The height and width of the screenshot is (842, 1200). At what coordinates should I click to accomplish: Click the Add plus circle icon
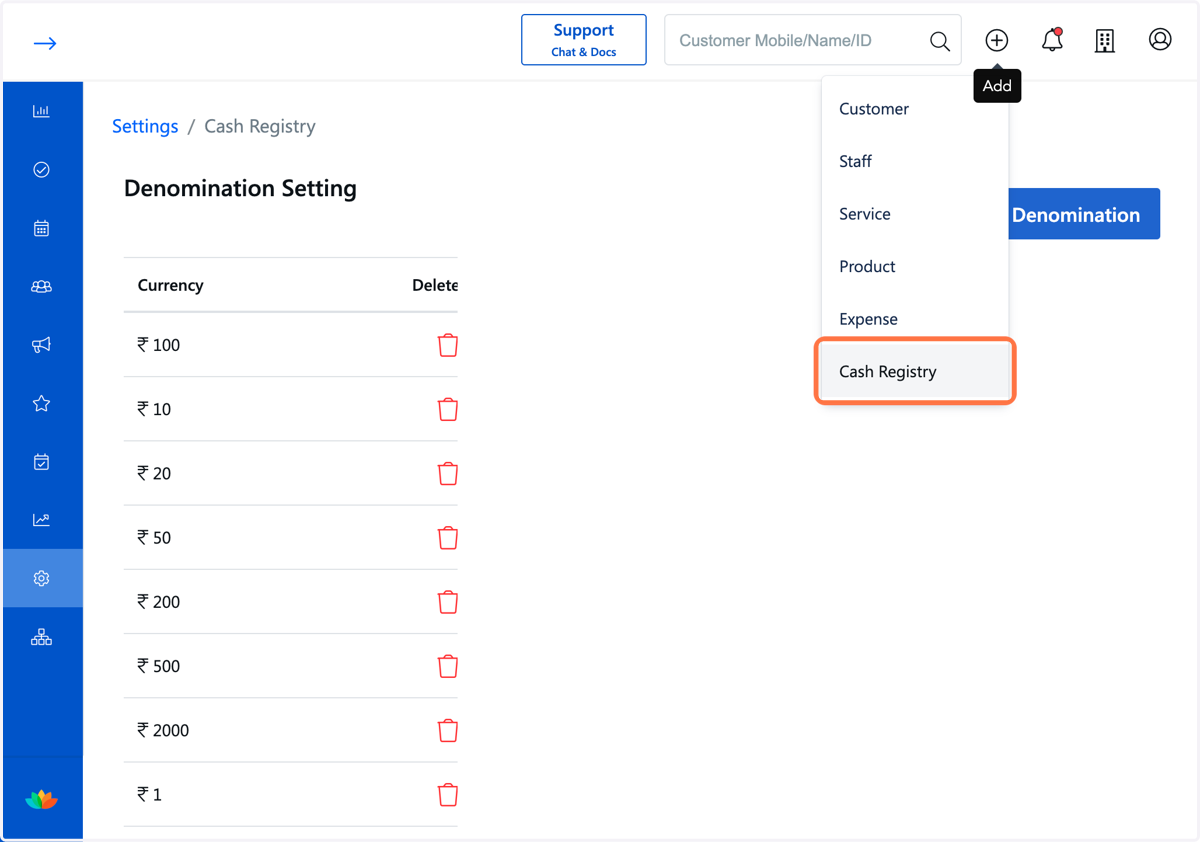click(996, 40)
